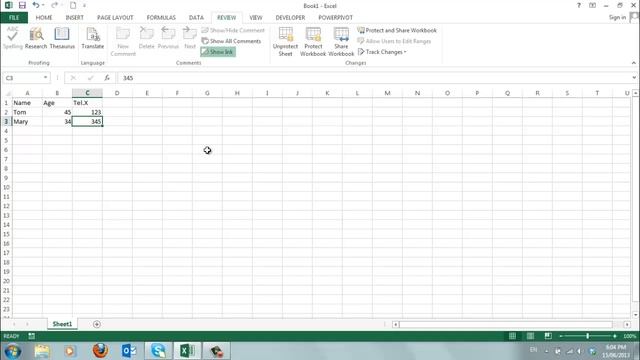Switch to the FORMULAS tab
Viewport: 640px width, 360px height.
click(x=161, y=18)
